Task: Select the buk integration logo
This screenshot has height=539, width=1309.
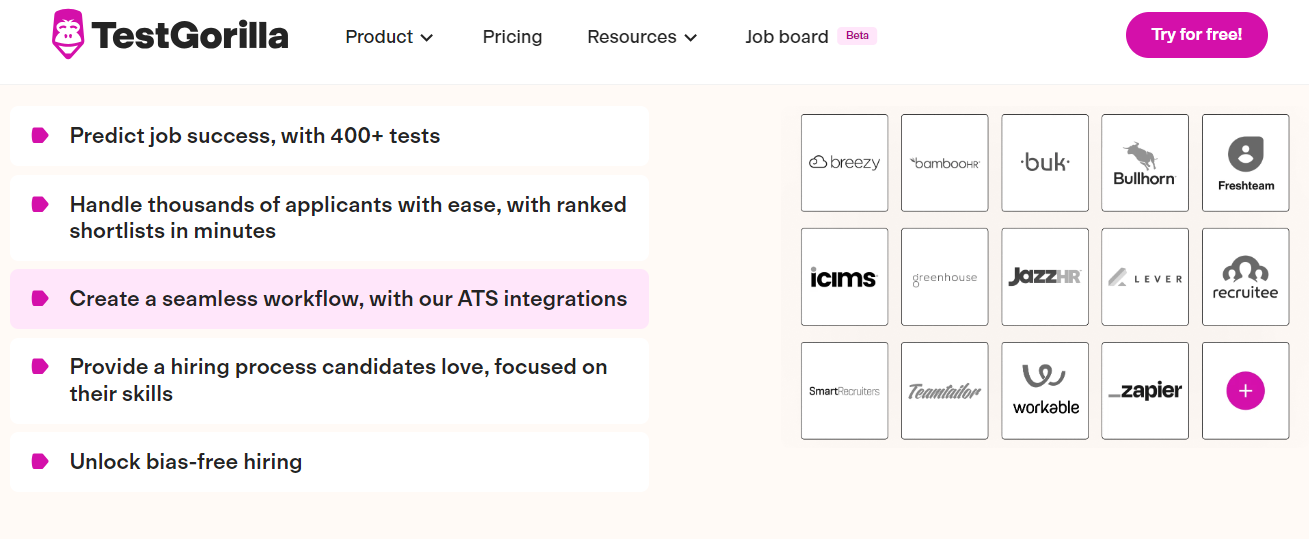Action: tap(1045, 162)
